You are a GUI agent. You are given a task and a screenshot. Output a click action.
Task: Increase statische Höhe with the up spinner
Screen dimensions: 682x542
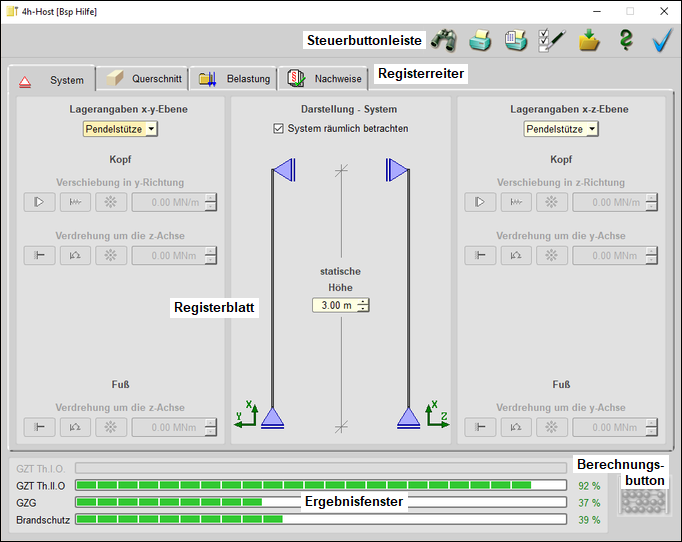(x=363, y=301)
